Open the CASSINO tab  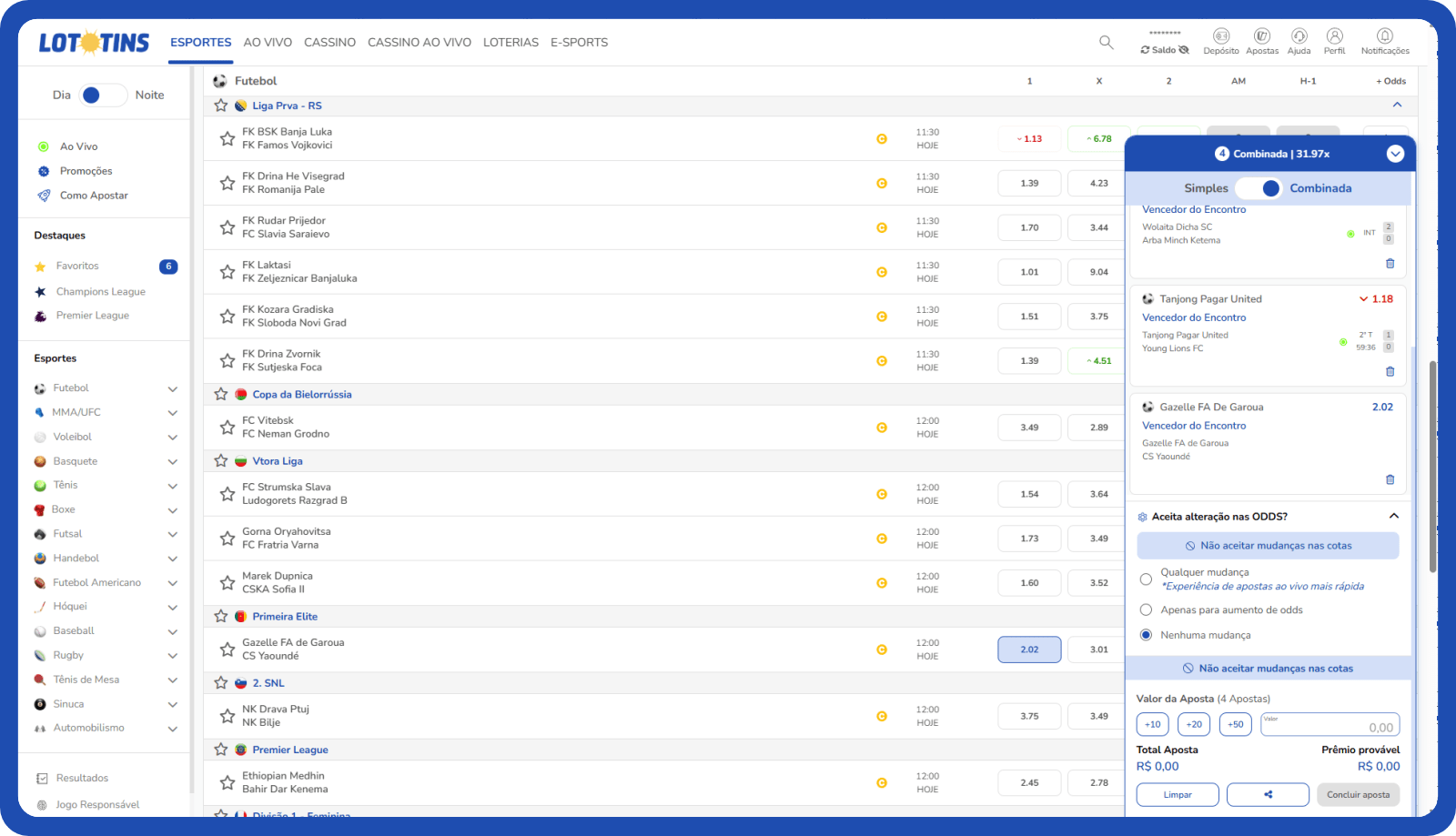[329, 43]
